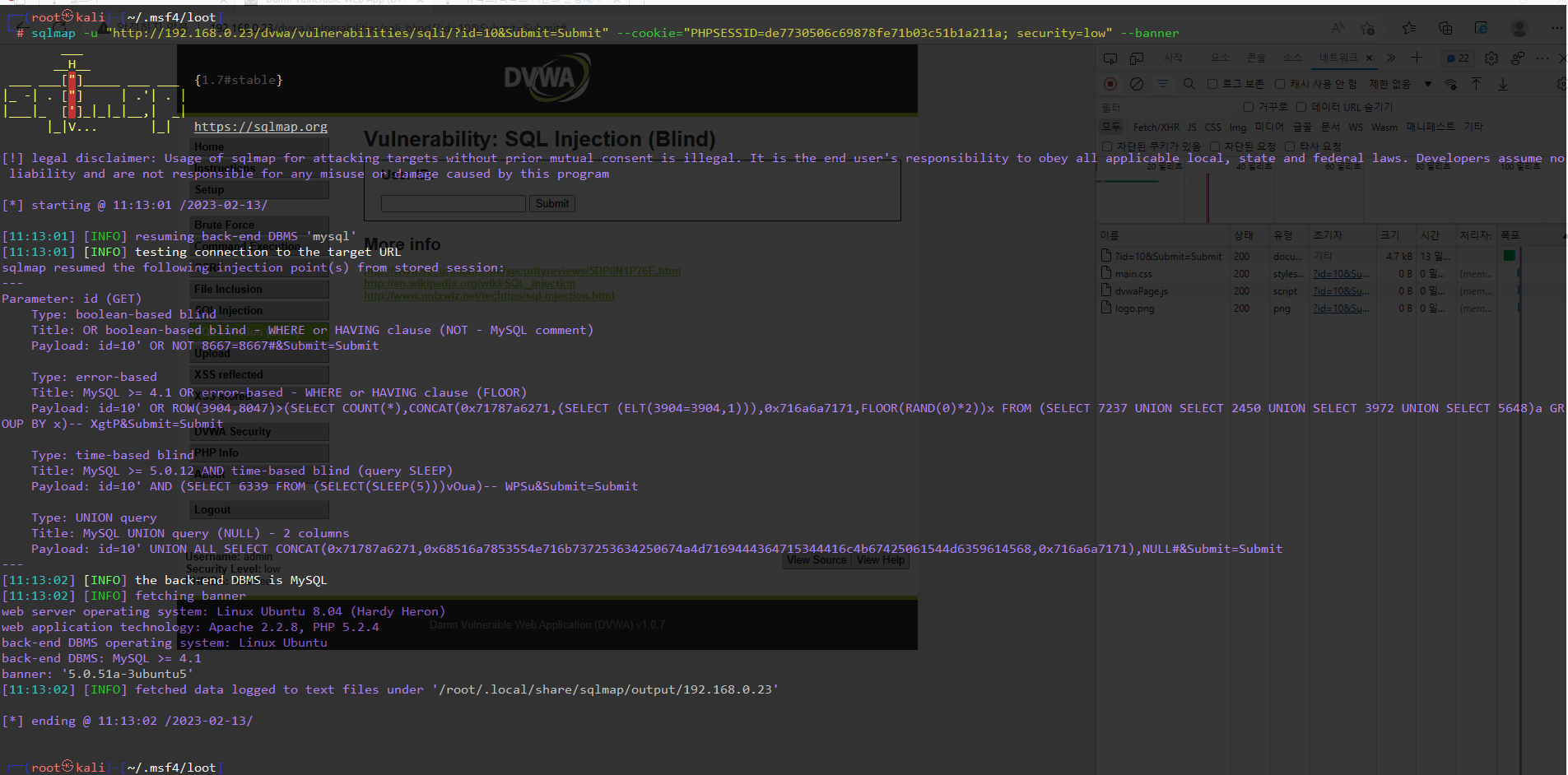
Task: Tick the 거꾸로 invert filter checkbox
Action: click(1249, 107)
